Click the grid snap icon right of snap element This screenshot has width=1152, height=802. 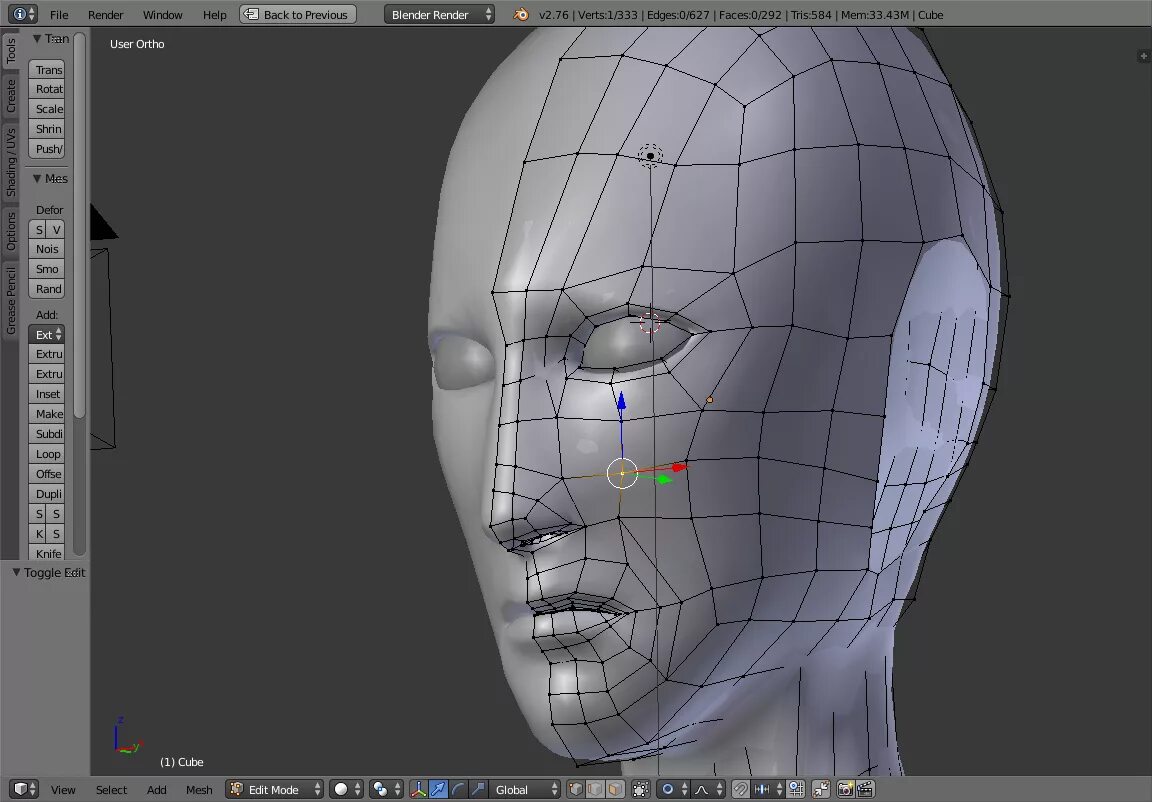click(796, 790)
